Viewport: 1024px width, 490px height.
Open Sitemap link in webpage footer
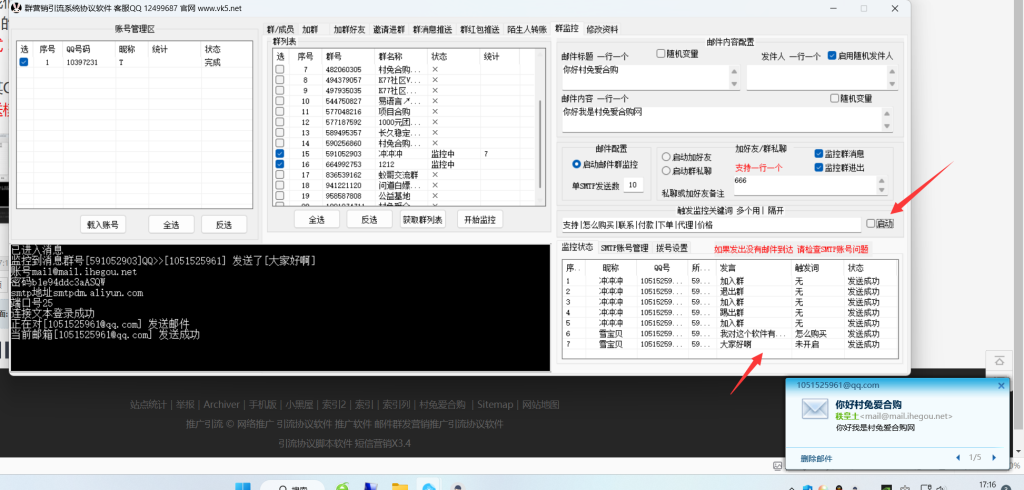(x=495, y=404)
